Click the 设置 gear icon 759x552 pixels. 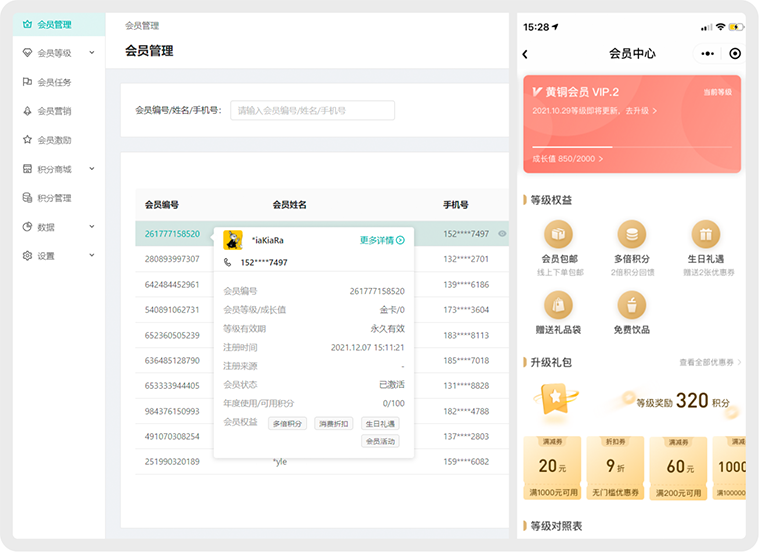tap(28, 255)
